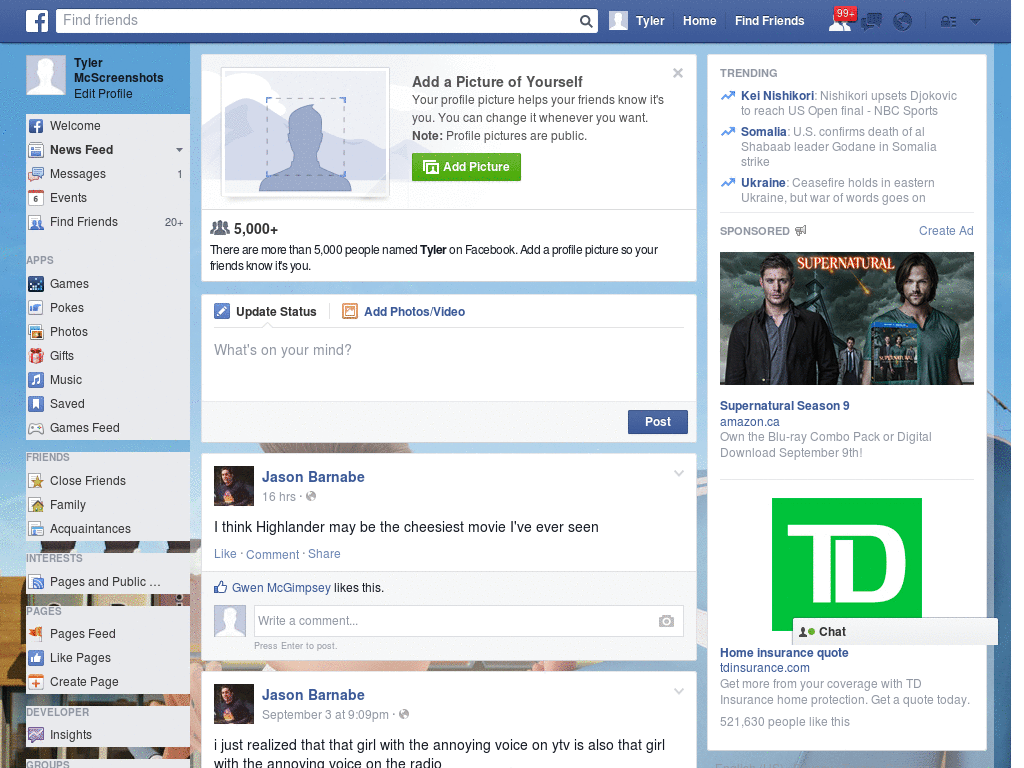This screenshot has height=768, width=1024.
Task: Click the Create Page plus icon
Action: [x=36, y=682]
